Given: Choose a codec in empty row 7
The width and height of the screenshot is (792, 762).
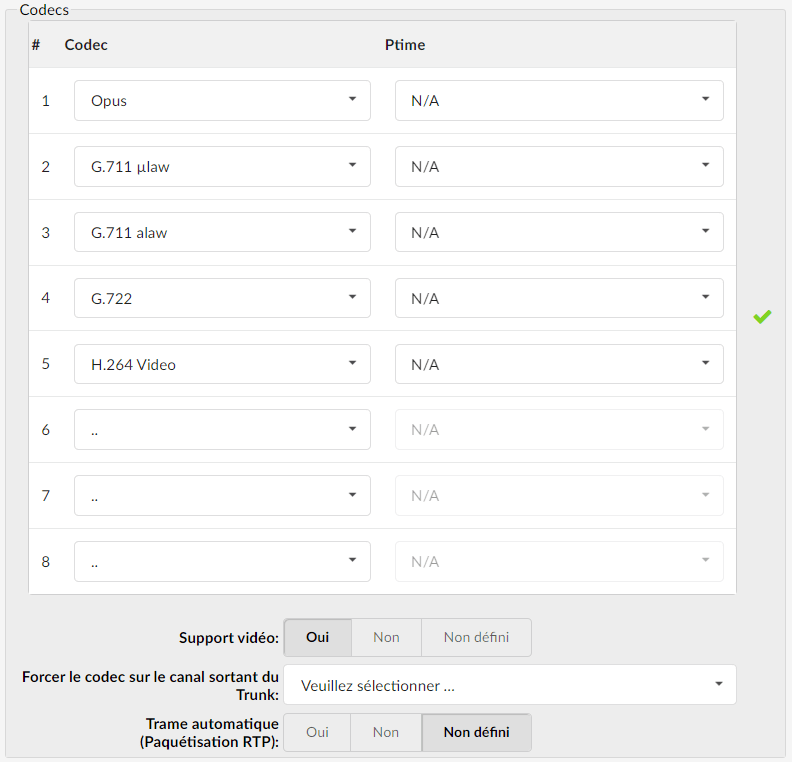Looking at the screenshot, I should (222, 495).
